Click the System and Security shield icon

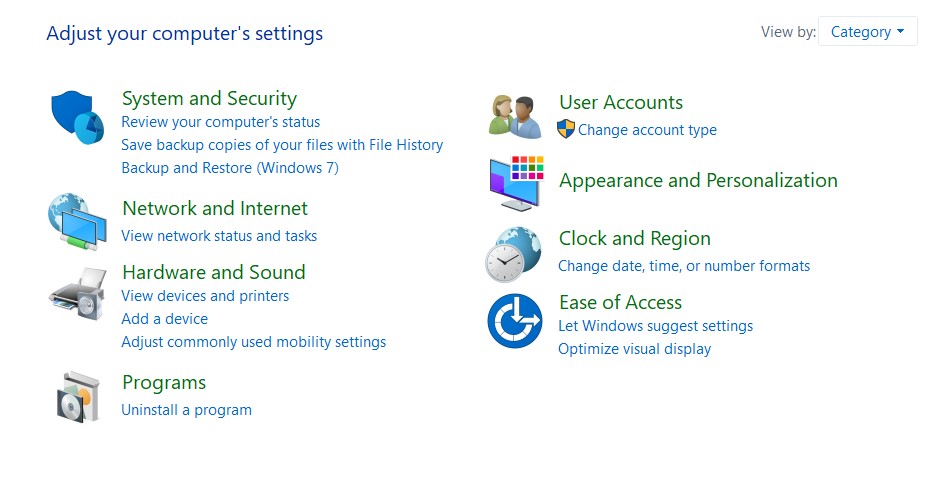[77, 117]
